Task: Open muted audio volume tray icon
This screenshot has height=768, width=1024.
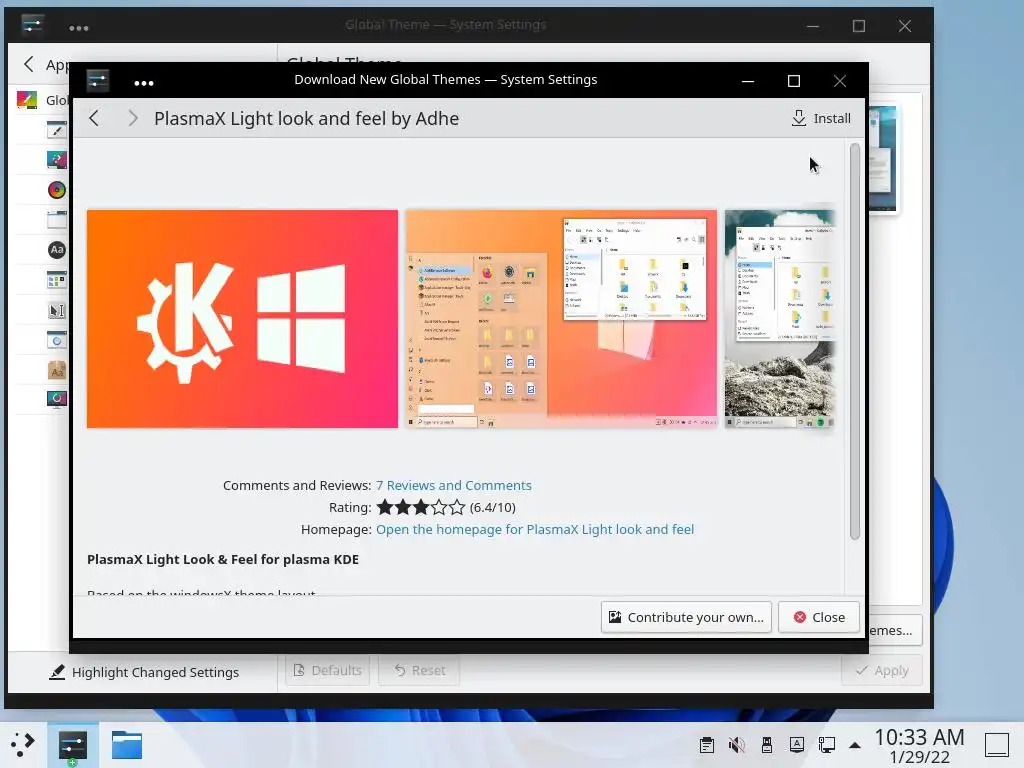Action: pyautogui.click(x=737, y=744)
